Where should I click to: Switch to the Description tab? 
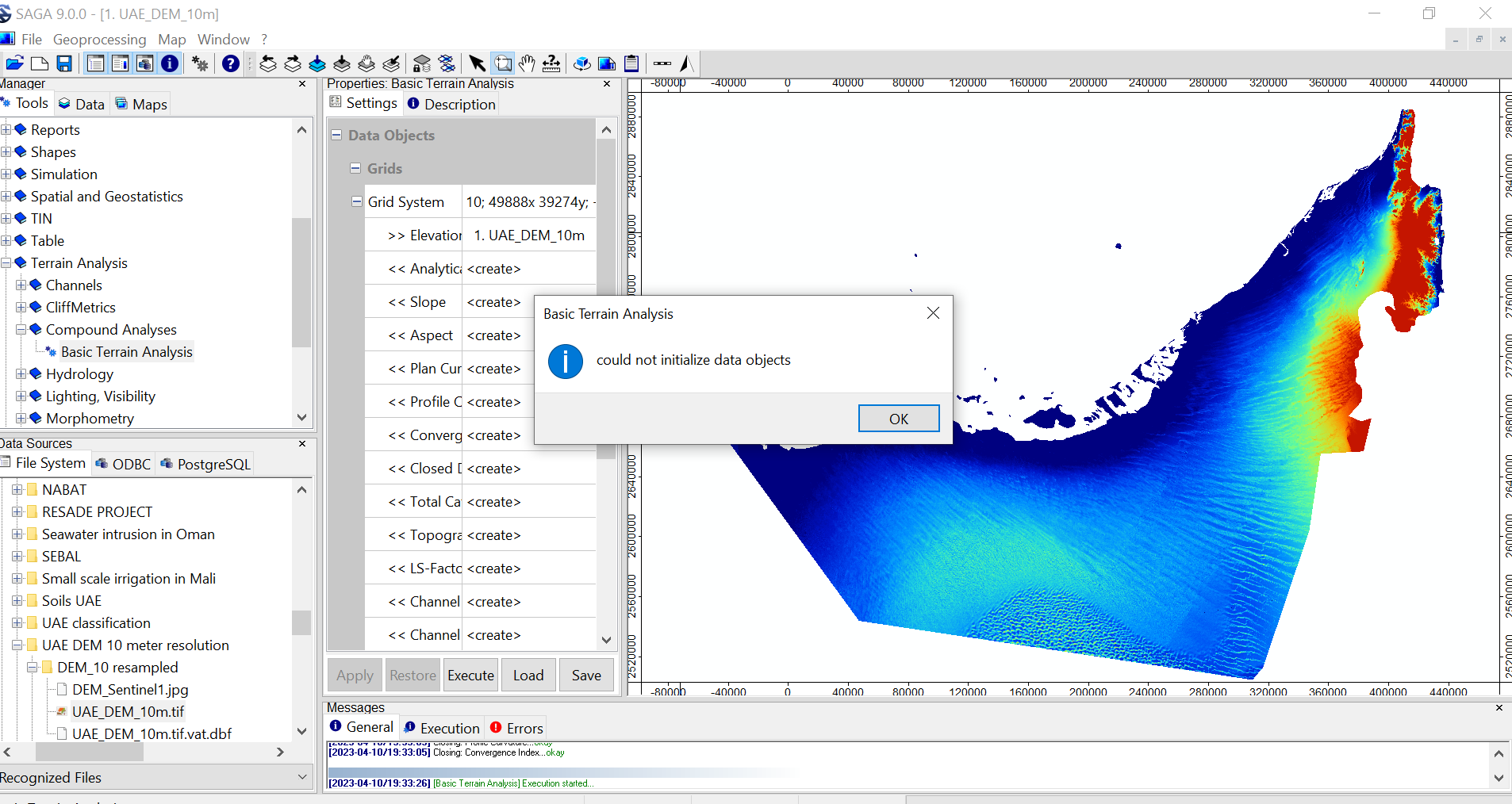click(x=451, y=104)
